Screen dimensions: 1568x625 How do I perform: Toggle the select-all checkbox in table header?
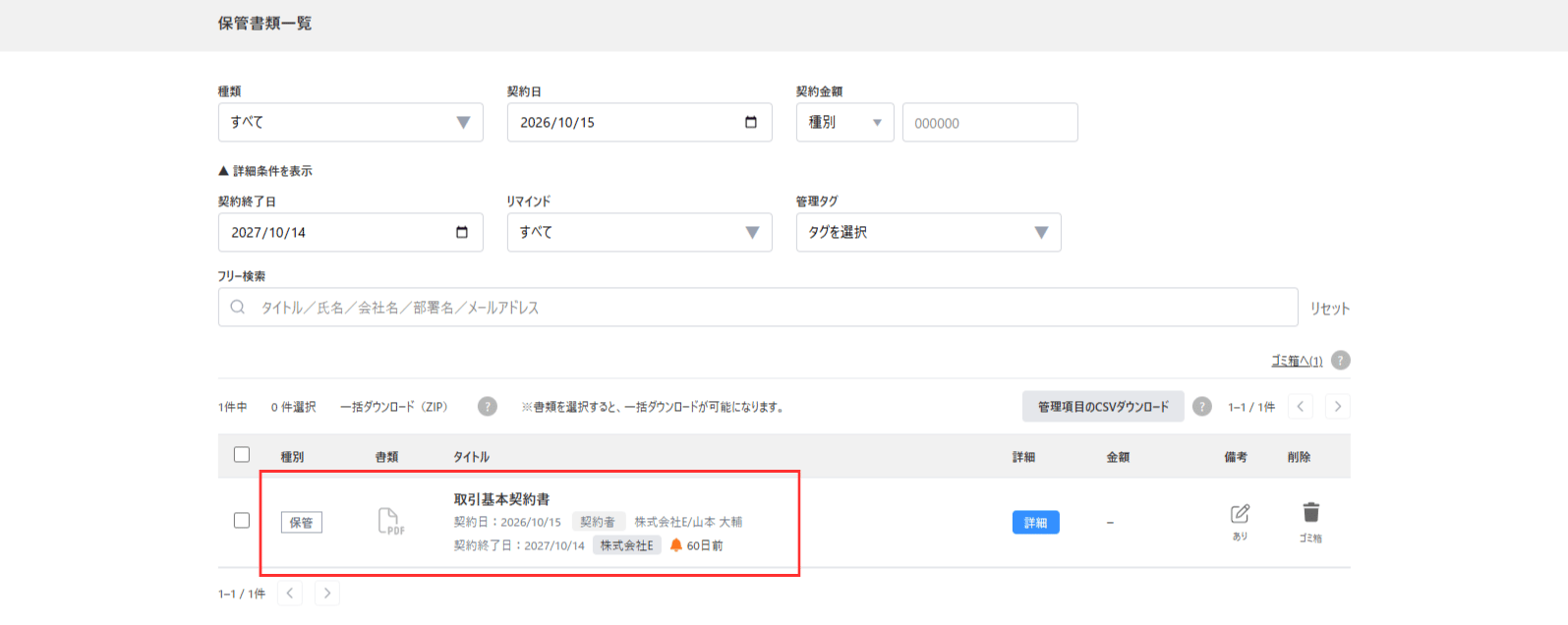click(x=242, y=455)
